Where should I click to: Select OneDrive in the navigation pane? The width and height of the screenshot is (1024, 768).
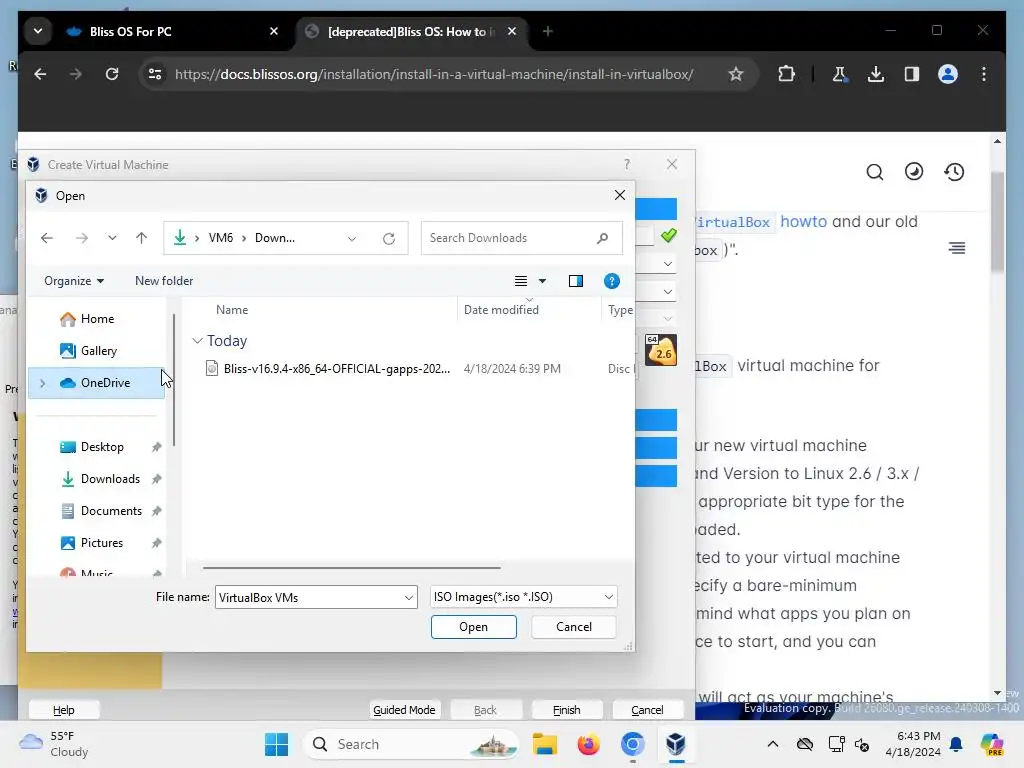(97, 383)
